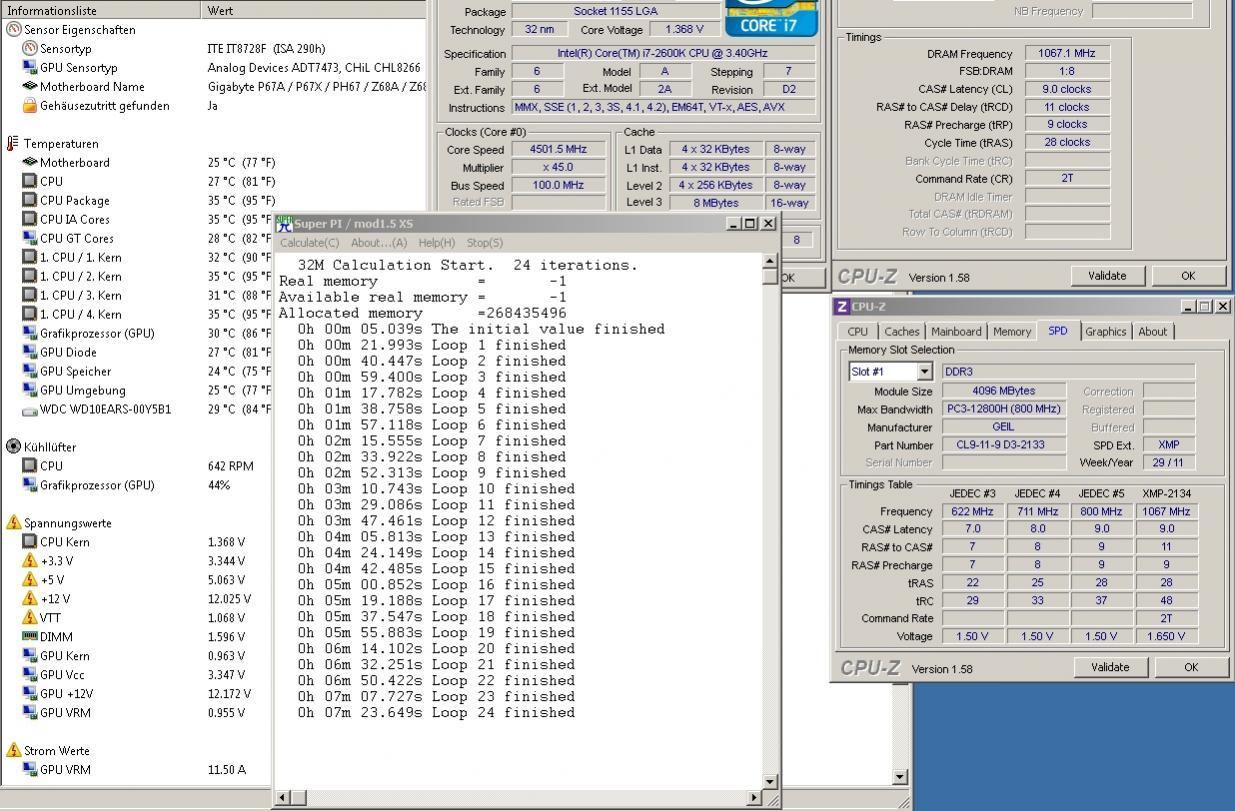Select the SPD tab in CPU-Z
This screenshot has height=811, width=1235.
1058,331
